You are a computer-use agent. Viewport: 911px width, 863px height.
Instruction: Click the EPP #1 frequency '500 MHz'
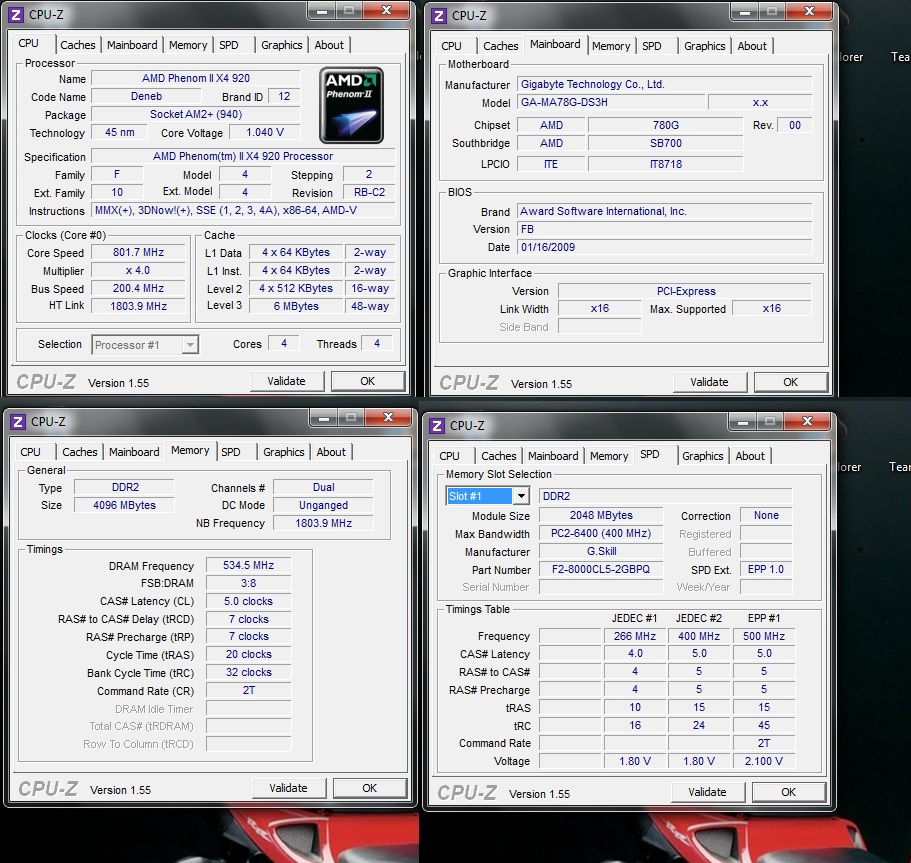coord(764,636)
